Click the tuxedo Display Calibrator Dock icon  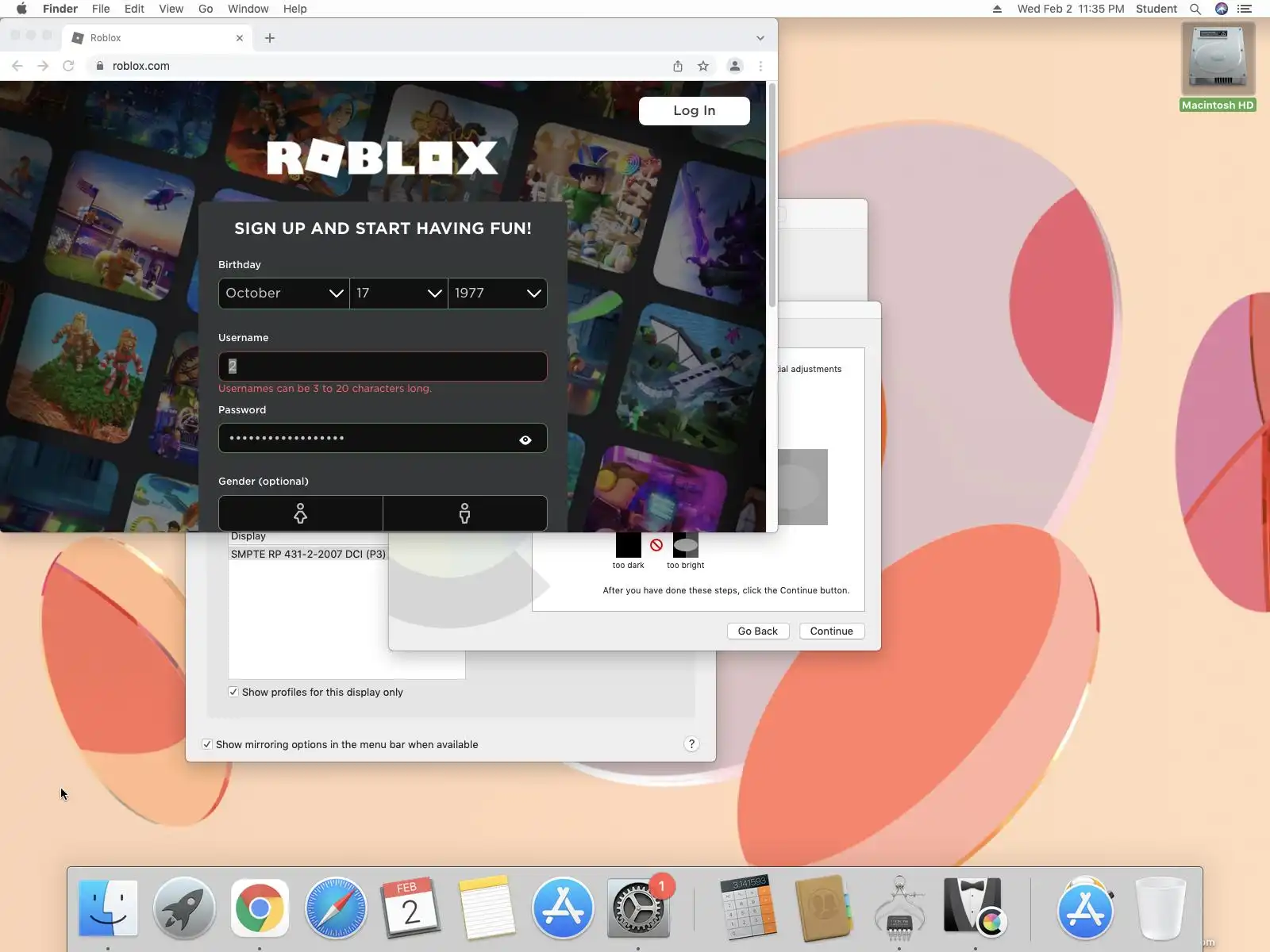point(975,908)
